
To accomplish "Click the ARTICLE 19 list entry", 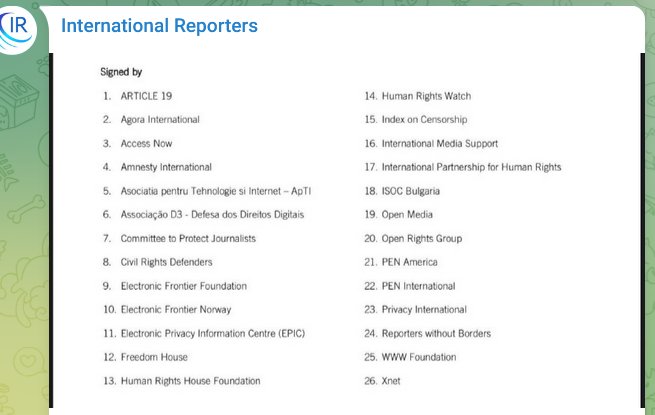I will pos(148,96).
